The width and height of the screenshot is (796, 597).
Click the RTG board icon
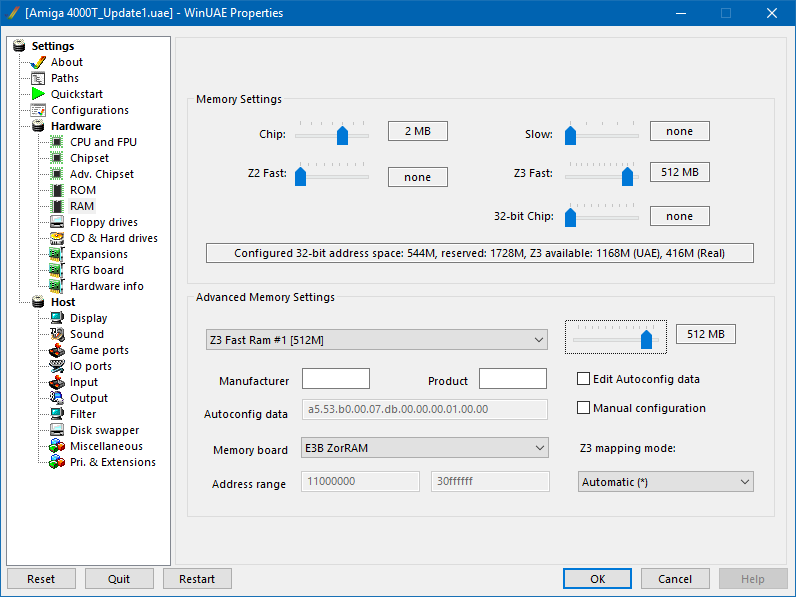pyautogui.click(x=57, y=270)
